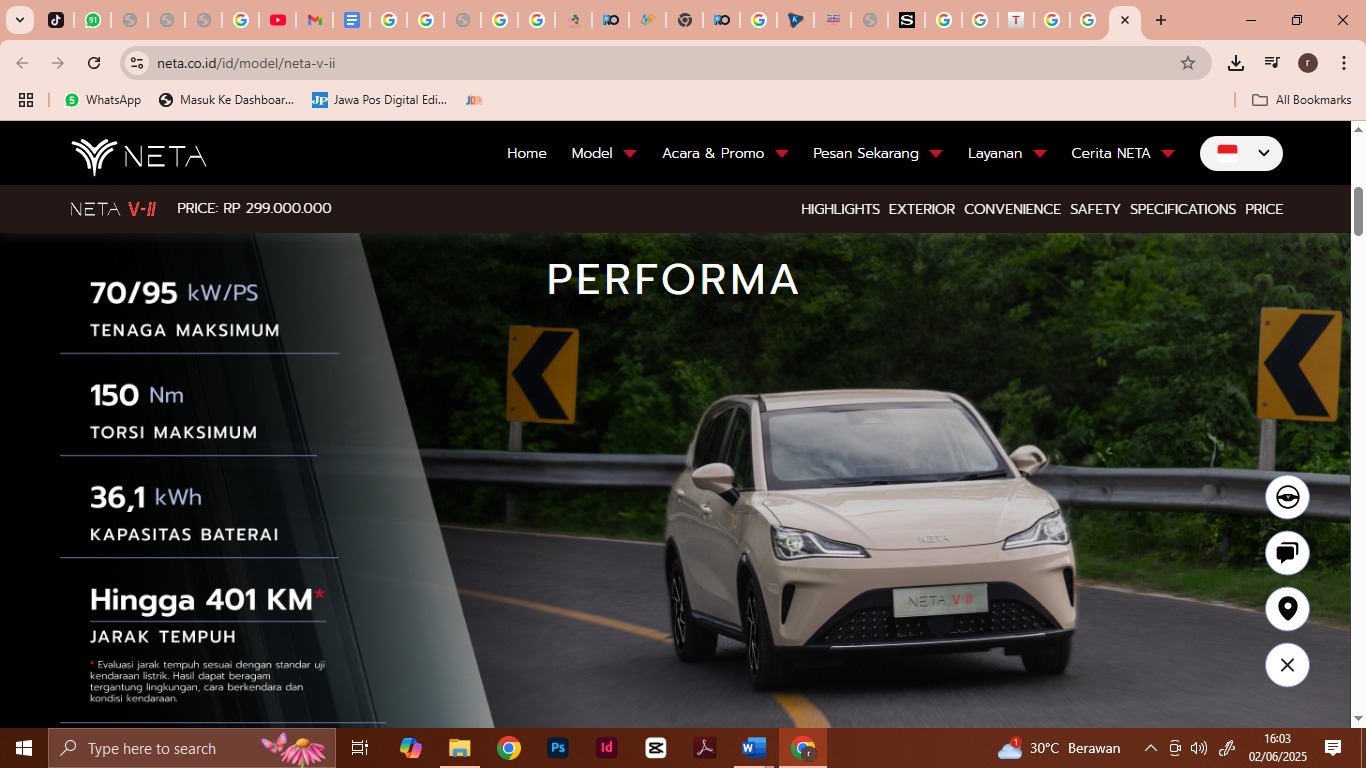Expand the Pesan Sekarang dropdown

[x=878, y=153]
